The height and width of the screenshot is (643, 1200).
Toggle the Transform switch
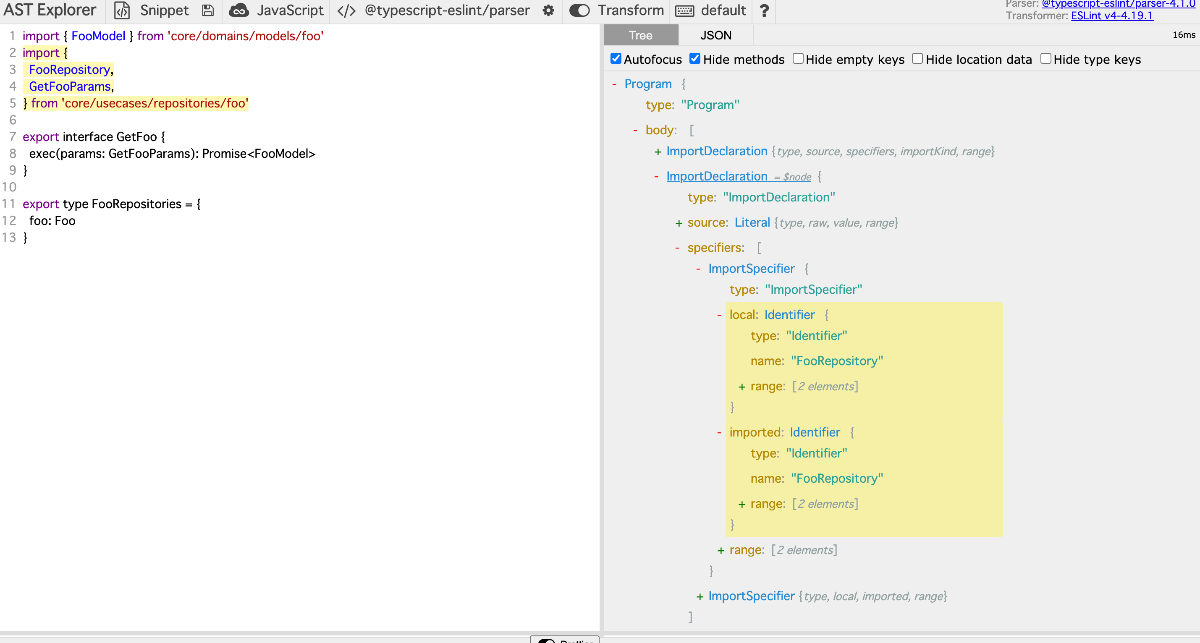580,11
